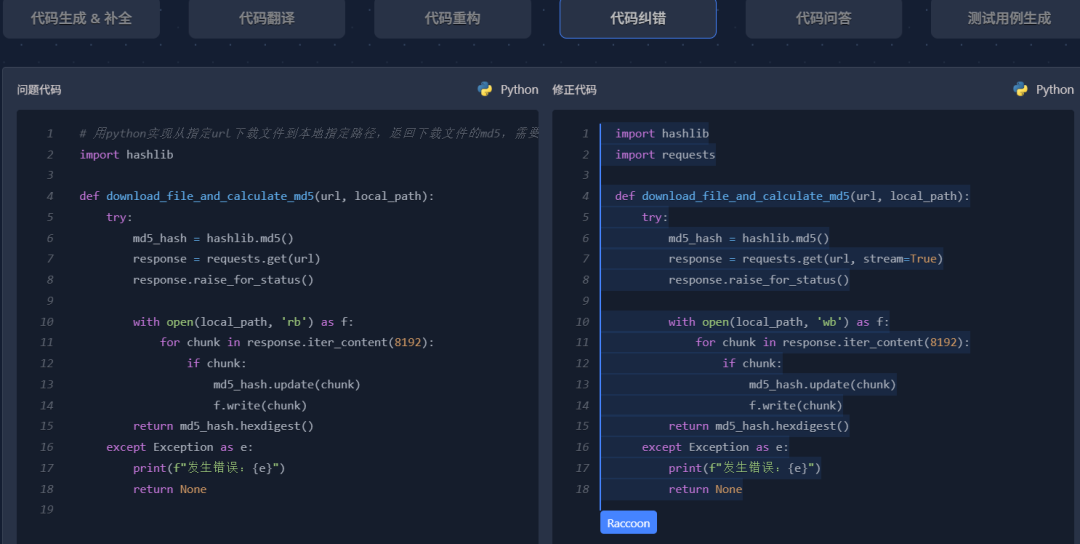The height and width of the screenshot is (544, 1080).
Task: Click the Python logo icon in 修正代码 panel
Action: click(1020, 90)
